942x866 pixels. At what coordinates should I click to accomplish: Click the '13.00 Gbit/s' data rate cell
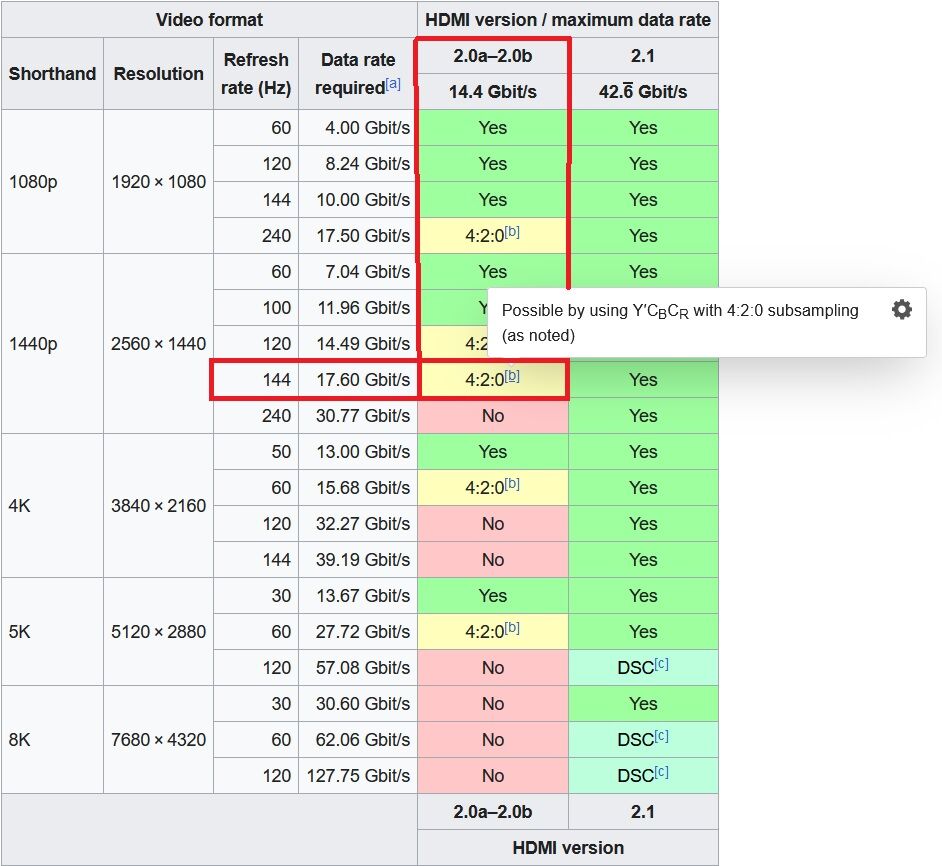point(358,452)
